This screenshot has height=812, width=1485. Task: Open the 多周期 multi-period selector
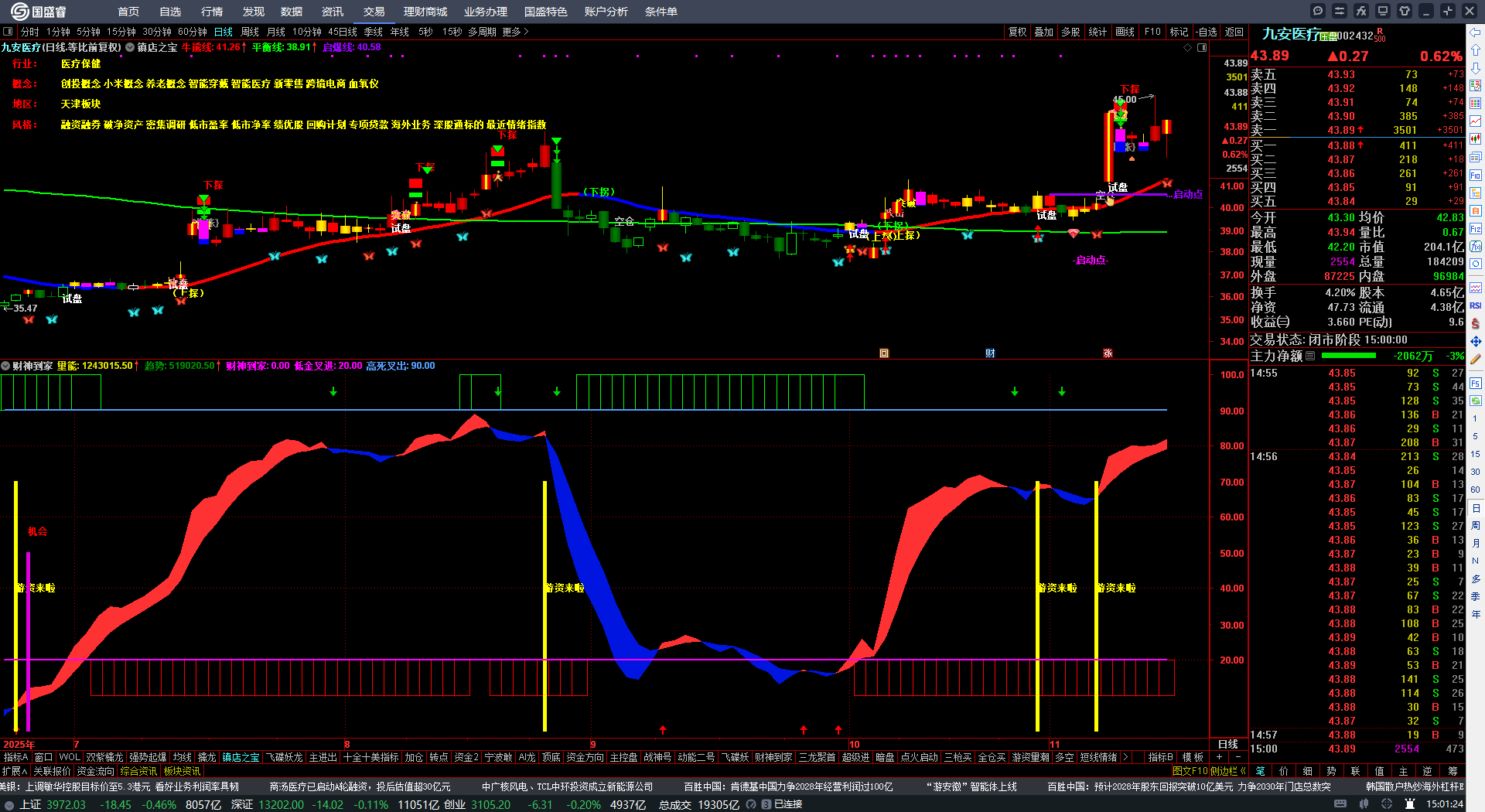click(482, 32)
